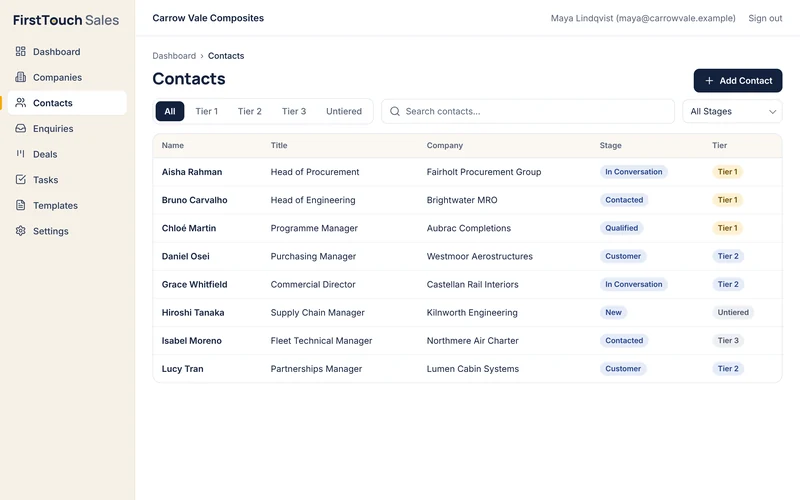Click the Tasks checkmark icon

tap(20, 180)
